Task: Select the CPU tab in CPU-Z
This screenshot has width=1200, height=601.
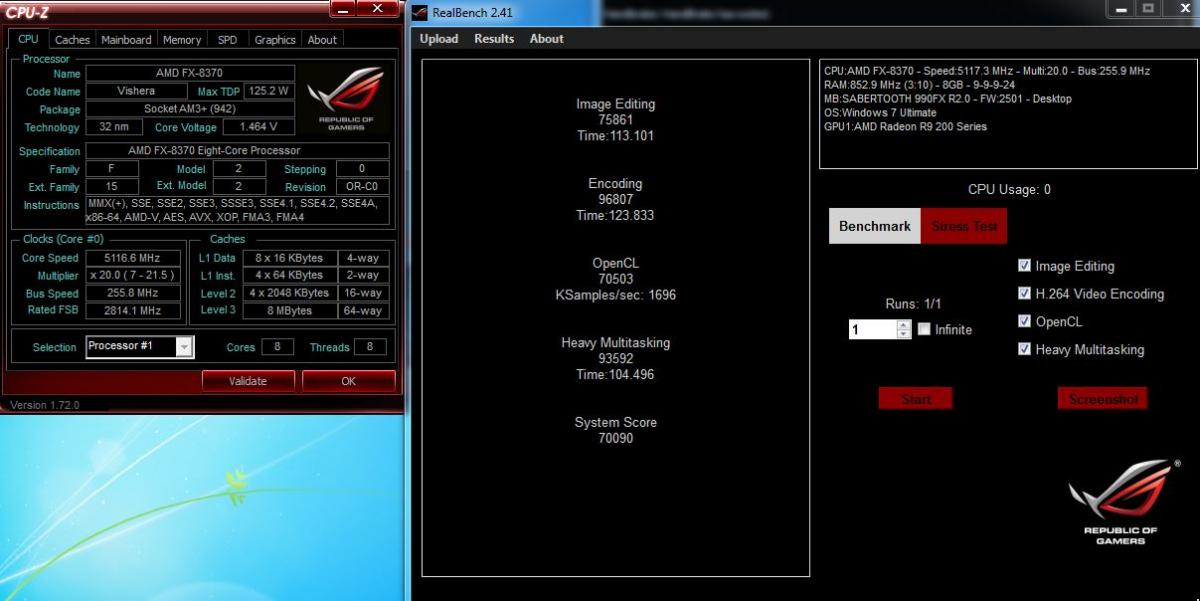Action: [x=28, y=39]
